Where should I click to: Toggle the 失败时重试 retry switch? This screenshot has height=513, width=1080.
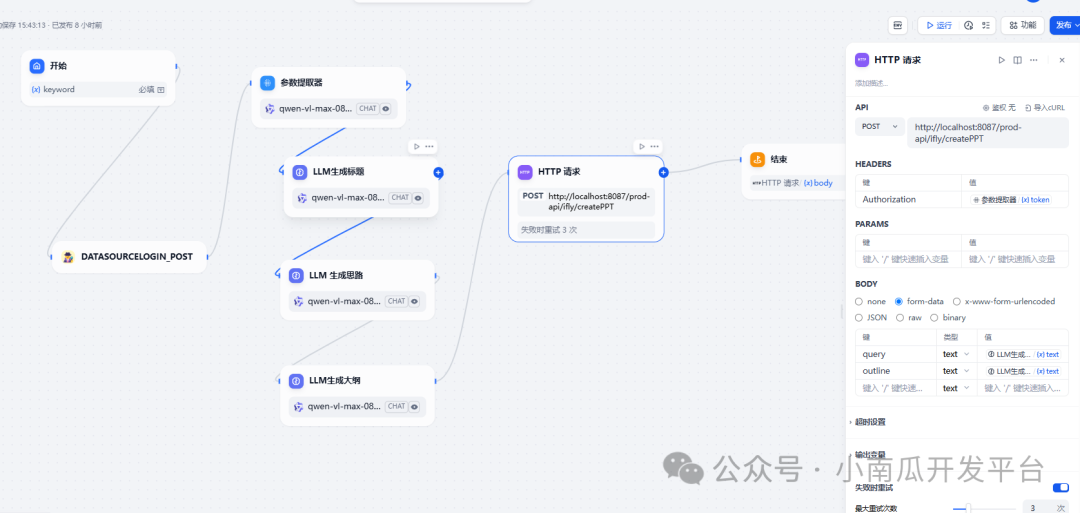point(1061,488)
